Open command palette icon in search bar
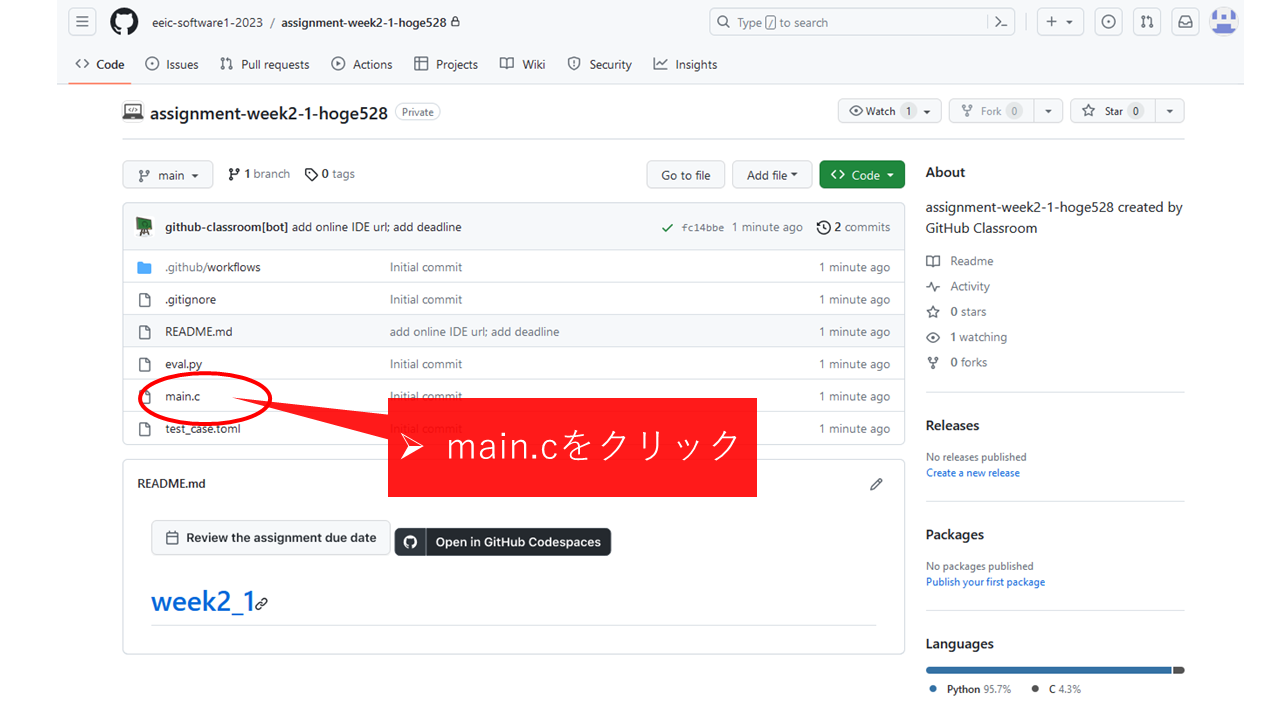The width and height of the screenshot is (1280, 720). pos(1000,22)
